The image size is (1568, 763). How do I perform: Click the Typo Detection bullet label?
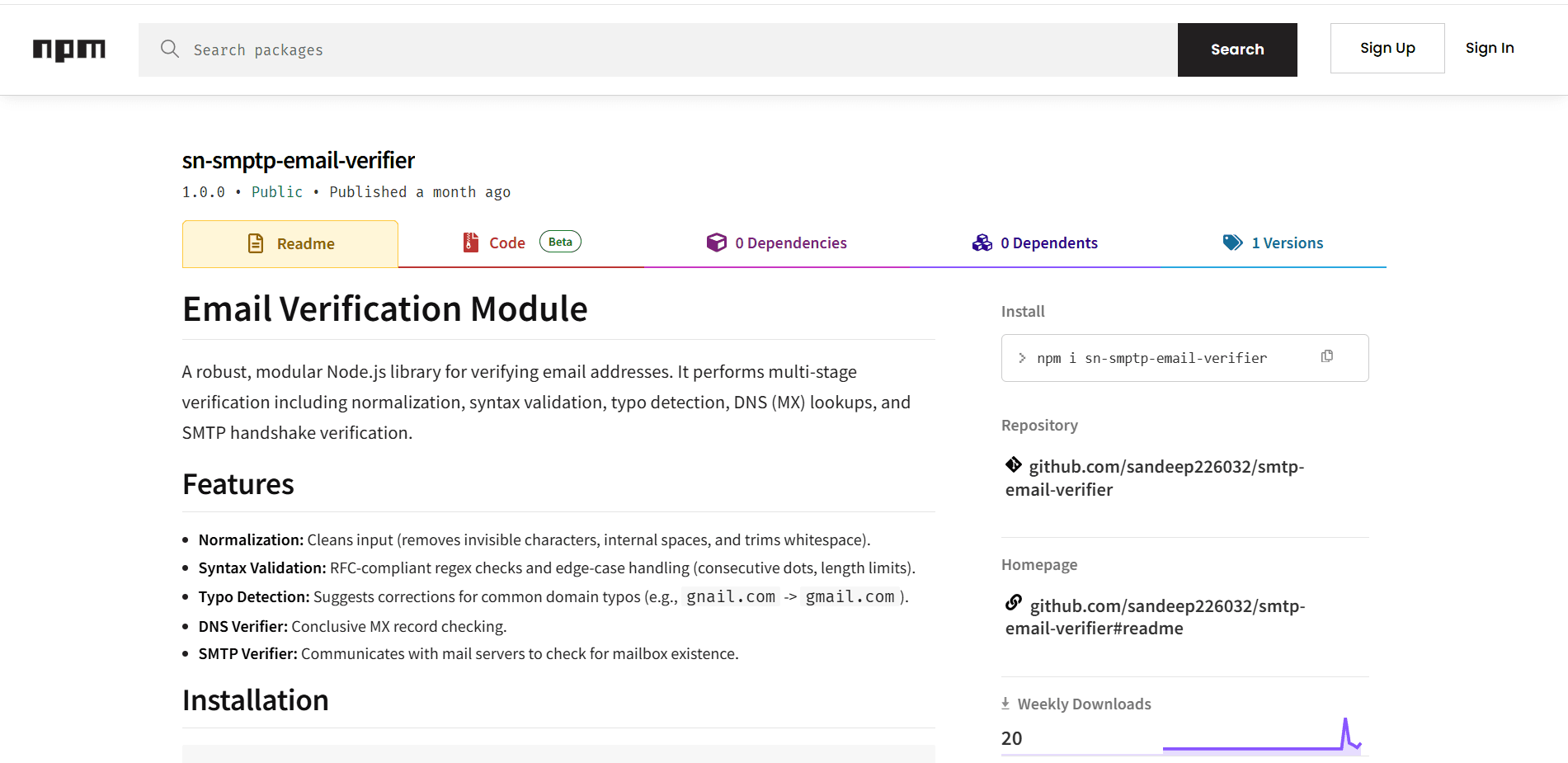(254, 597)
